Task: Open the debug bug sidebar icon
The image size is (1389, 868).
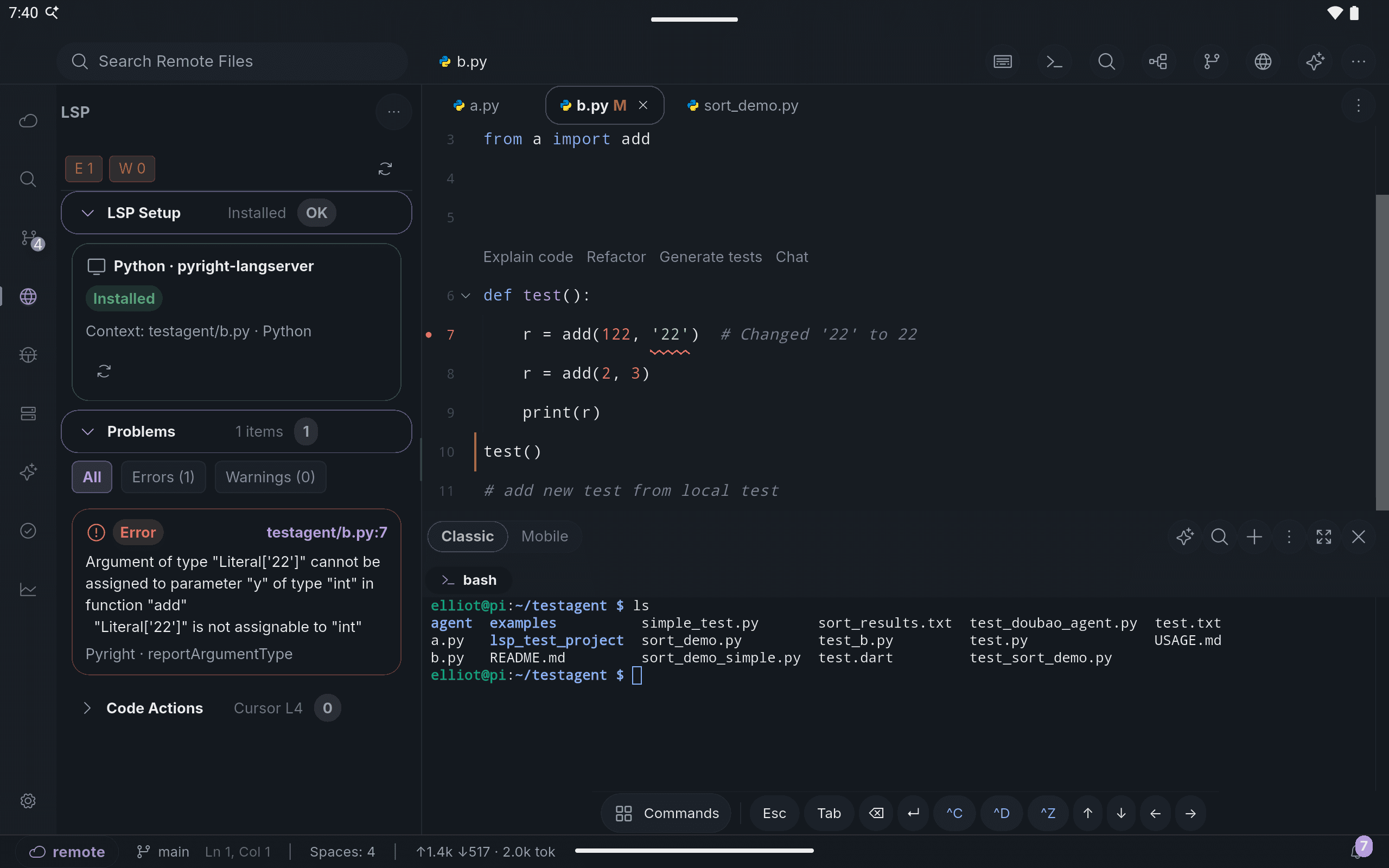Action: coord(28,355)
